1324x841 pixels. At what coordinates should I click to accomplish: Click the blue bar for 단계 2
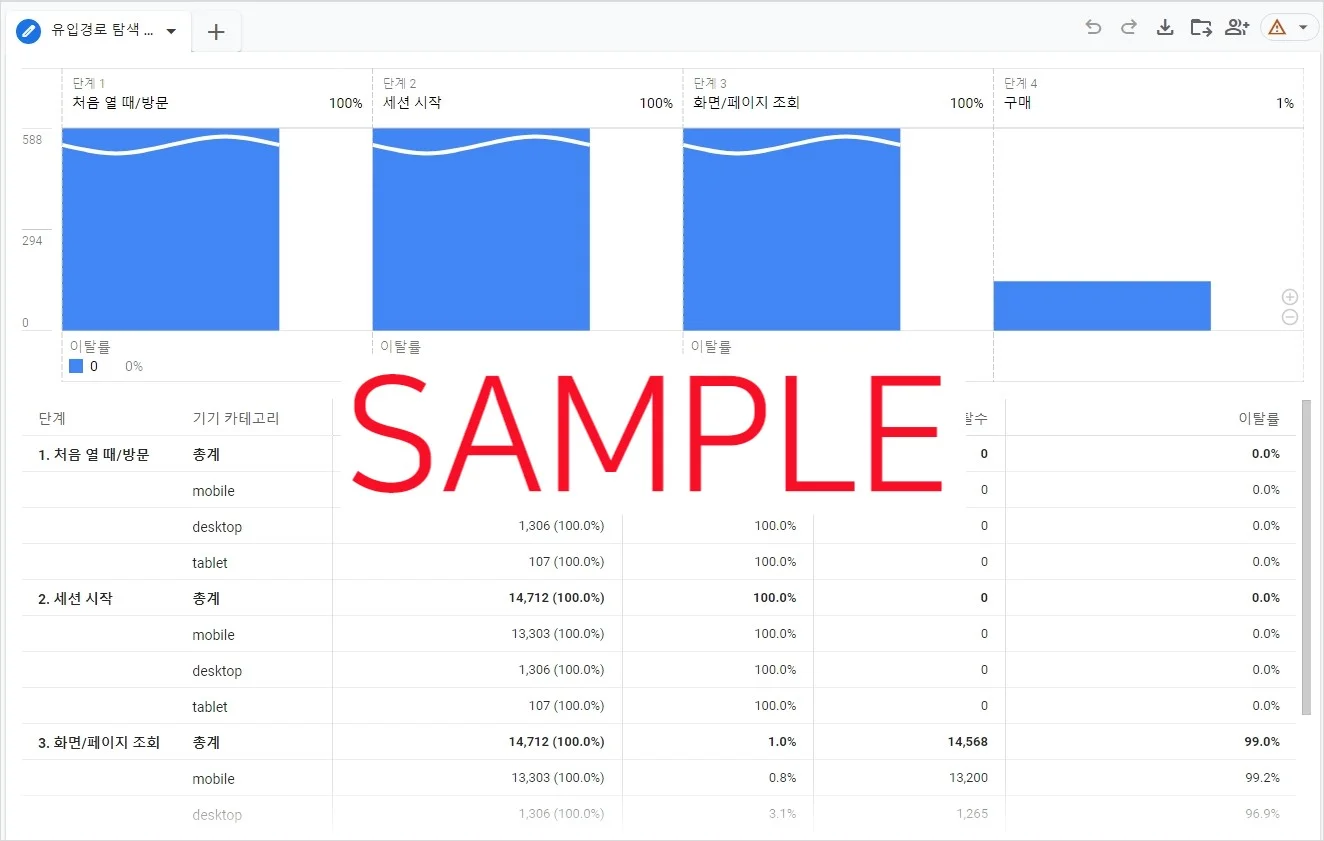click(x=481, y=229)
